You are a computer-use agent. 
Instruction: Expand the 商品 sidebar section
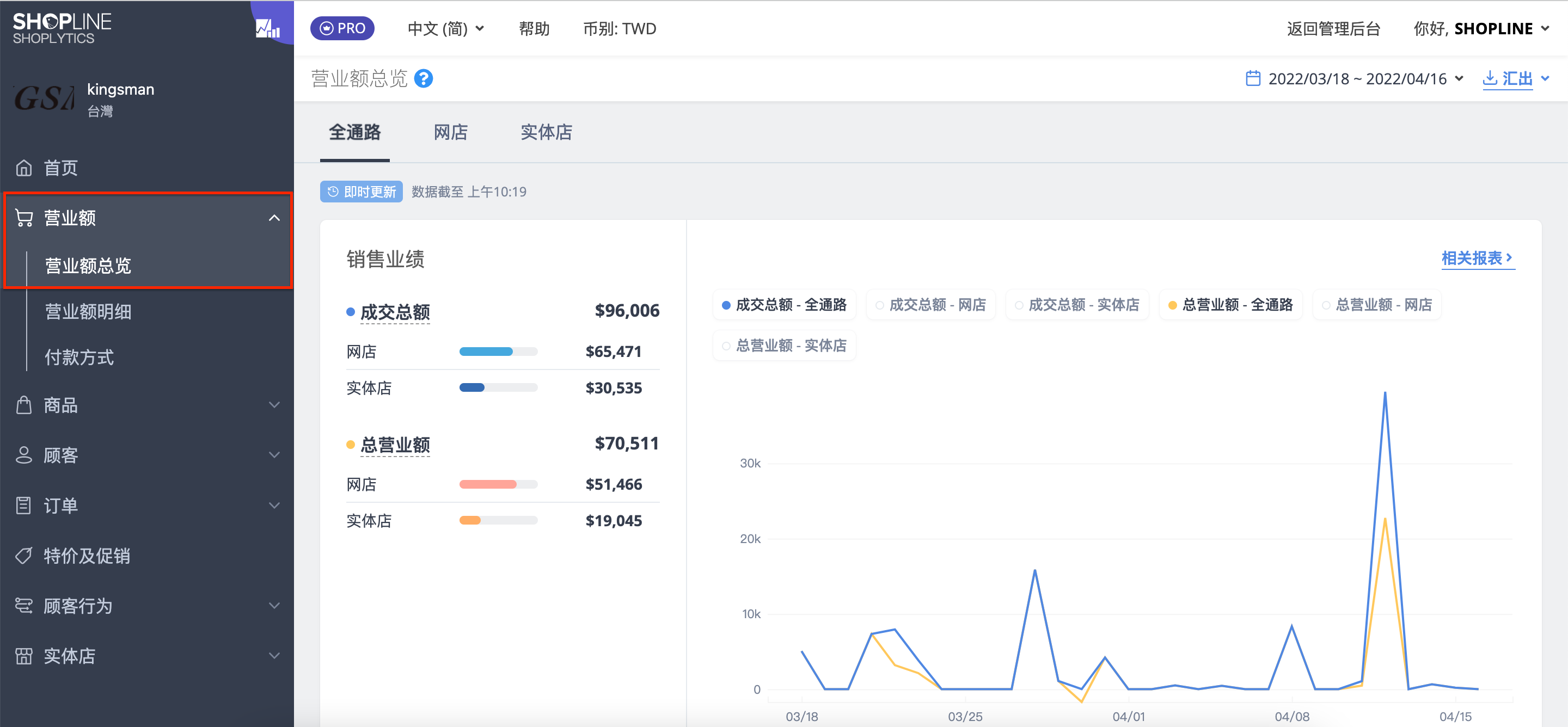click(146, 405)
